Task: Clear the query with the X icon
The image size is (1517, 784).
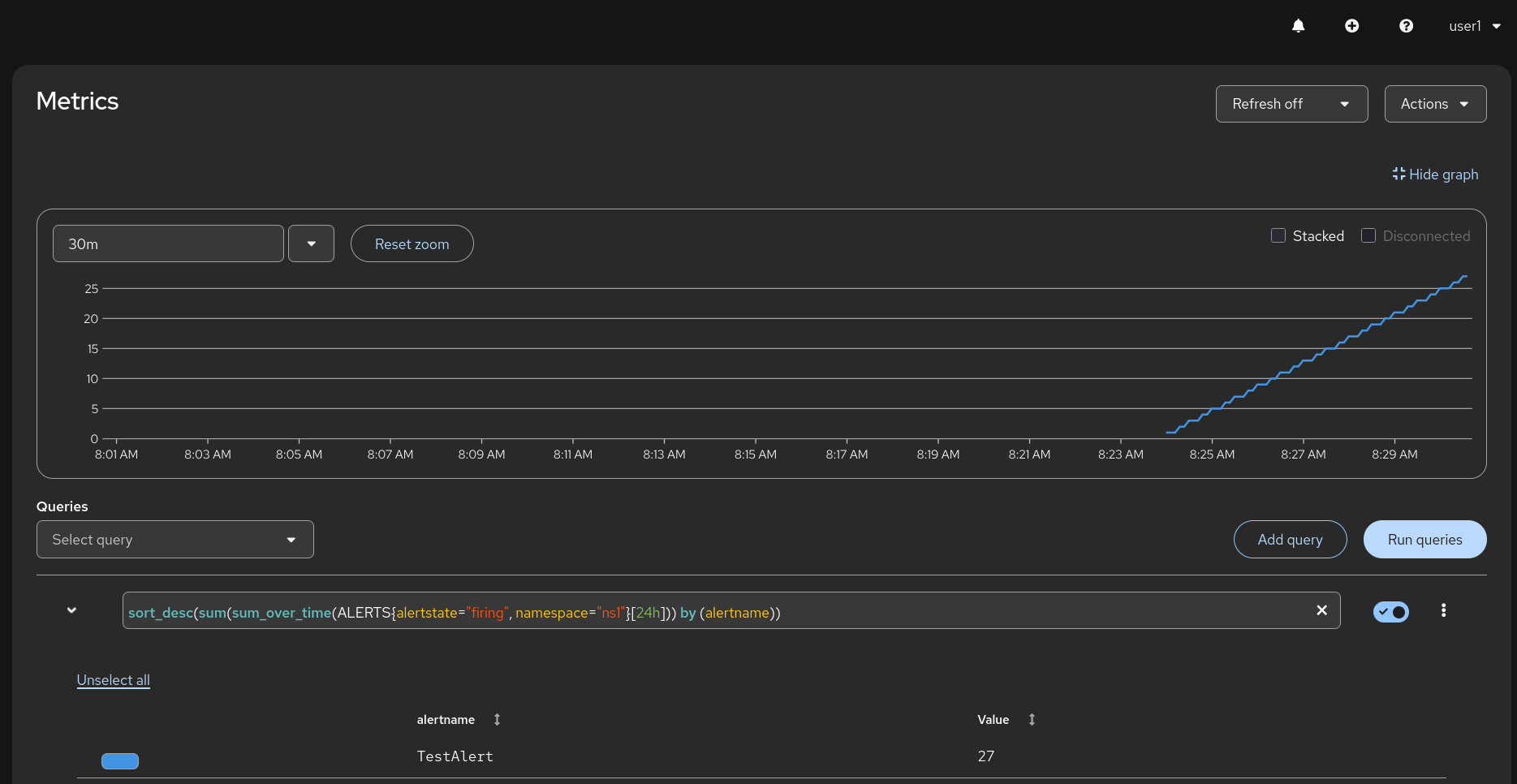Action: (1321, 610)
